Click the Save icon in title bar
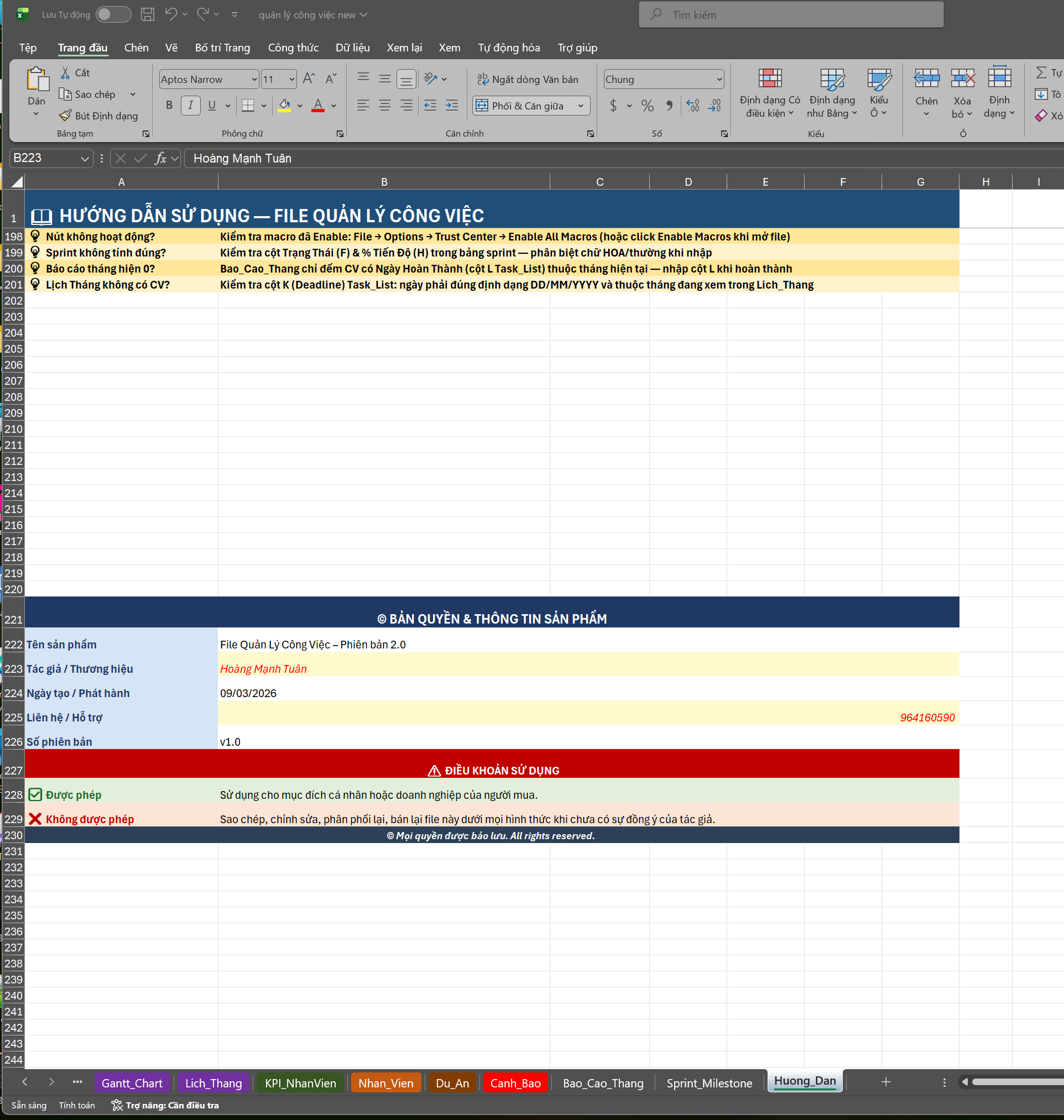Image resolution: width=1064 pixels, height=1120 pixels. point(148,15)
